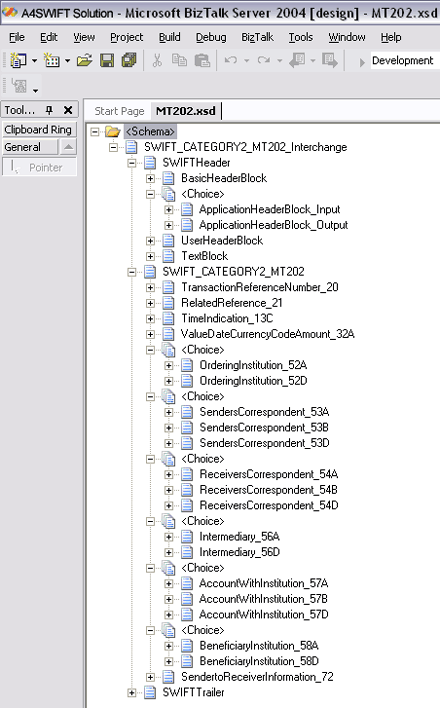The height and width of the screenshot is (708, 440).
Task: Collapse the SWIFT_CATEGORY2_MT202 node
Action: coord(132,272)
